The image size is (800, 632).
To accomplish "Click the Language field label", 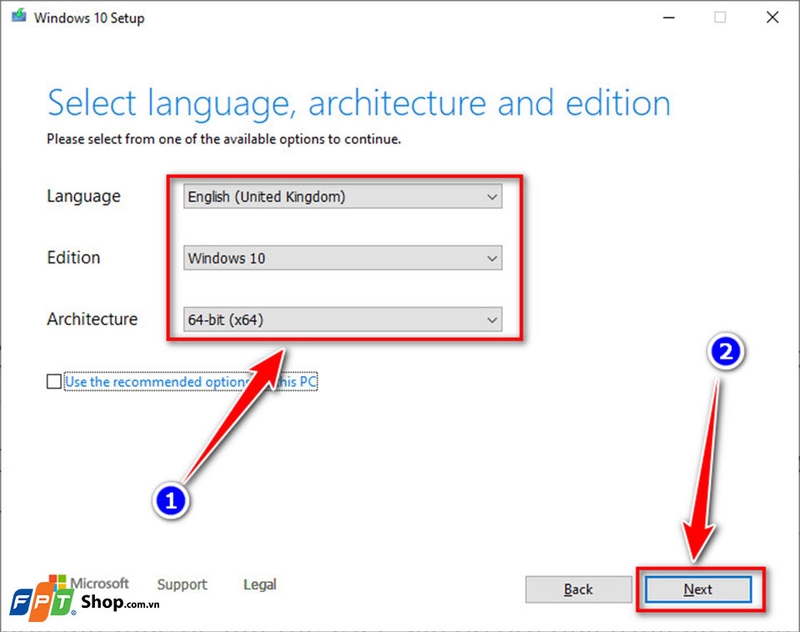I will (x=84, y=196).
